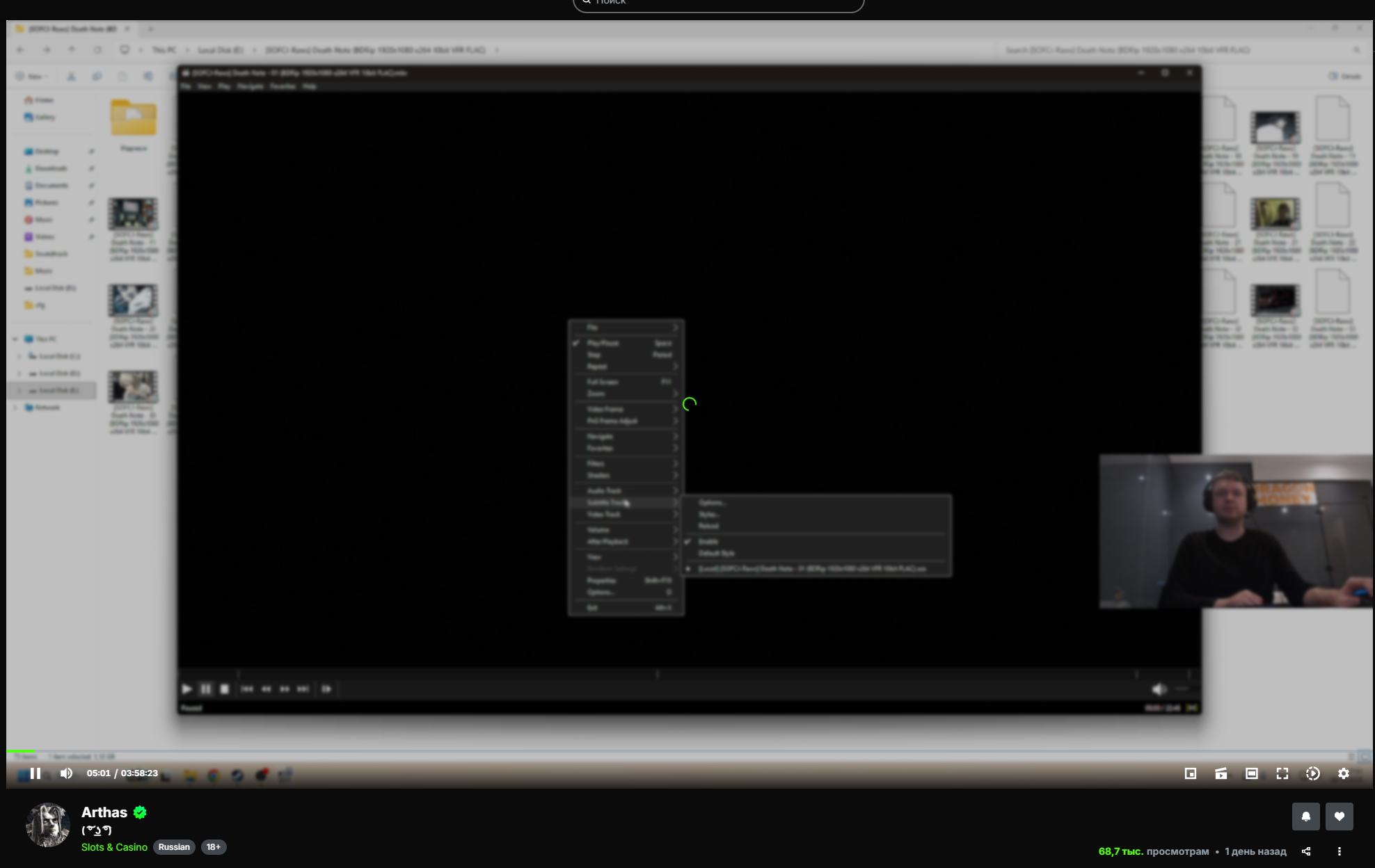
Task: Enter fullscreen mode
Action: click(x=1282, y=773)
